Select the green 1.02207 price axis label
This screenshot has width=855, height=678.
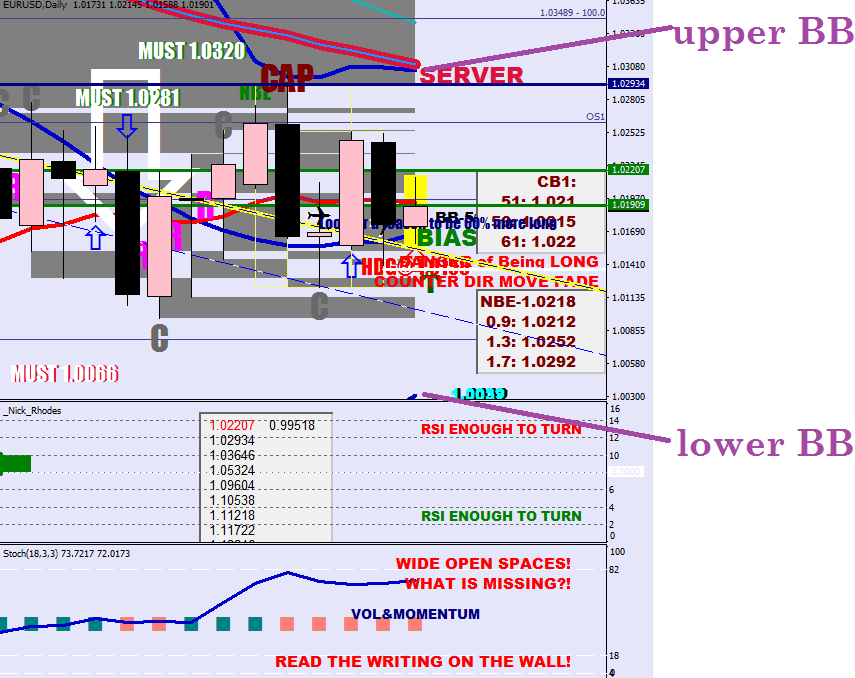629,169
